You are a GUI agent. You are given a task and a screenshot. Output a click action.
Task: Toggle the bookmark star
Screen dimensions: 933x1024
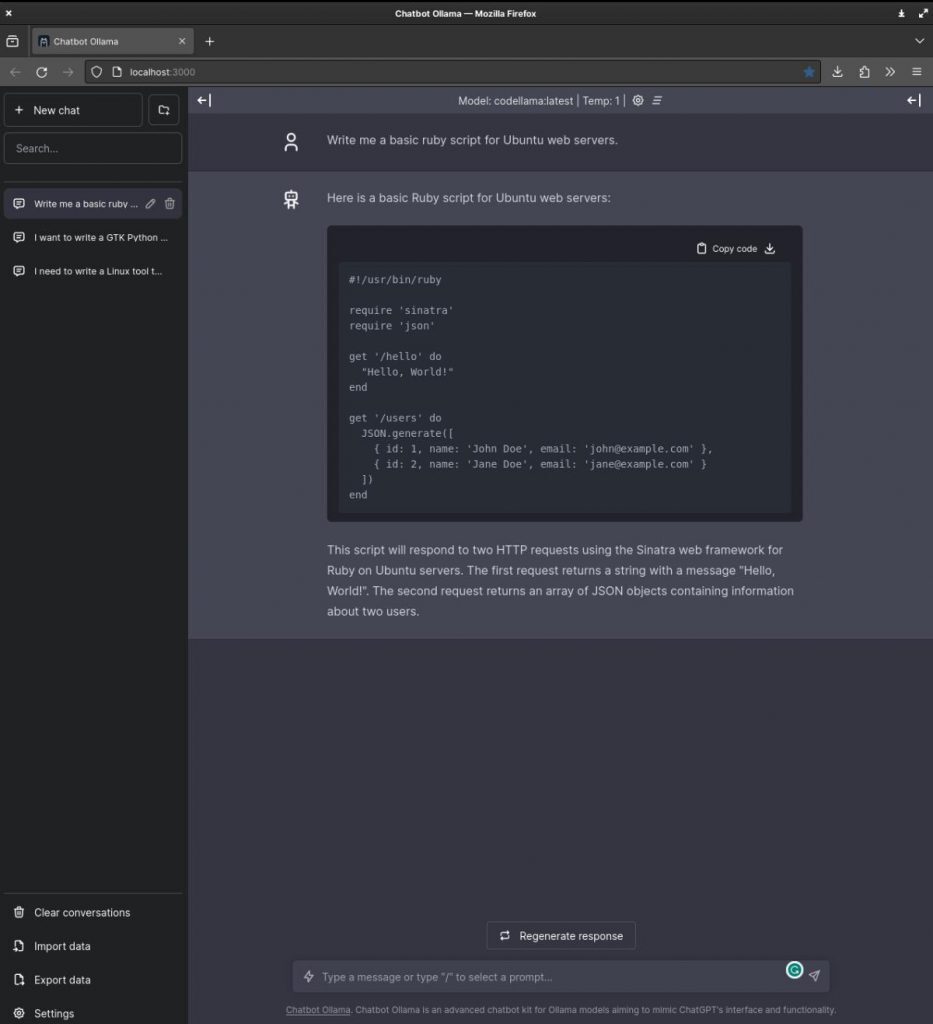(x=810, y=72)
